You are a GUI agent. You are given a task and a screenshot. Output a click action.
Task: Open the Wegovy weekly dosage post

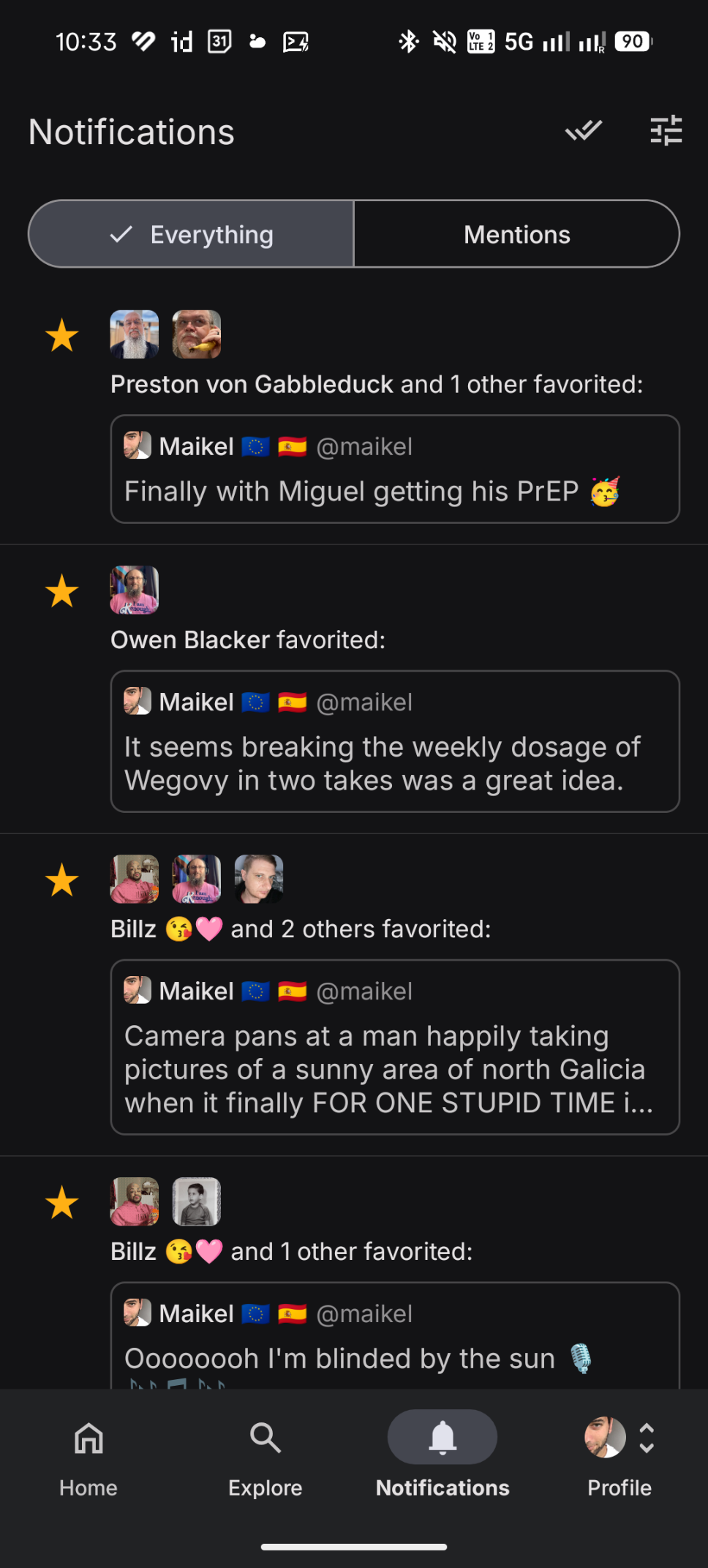tap(395, 764)
